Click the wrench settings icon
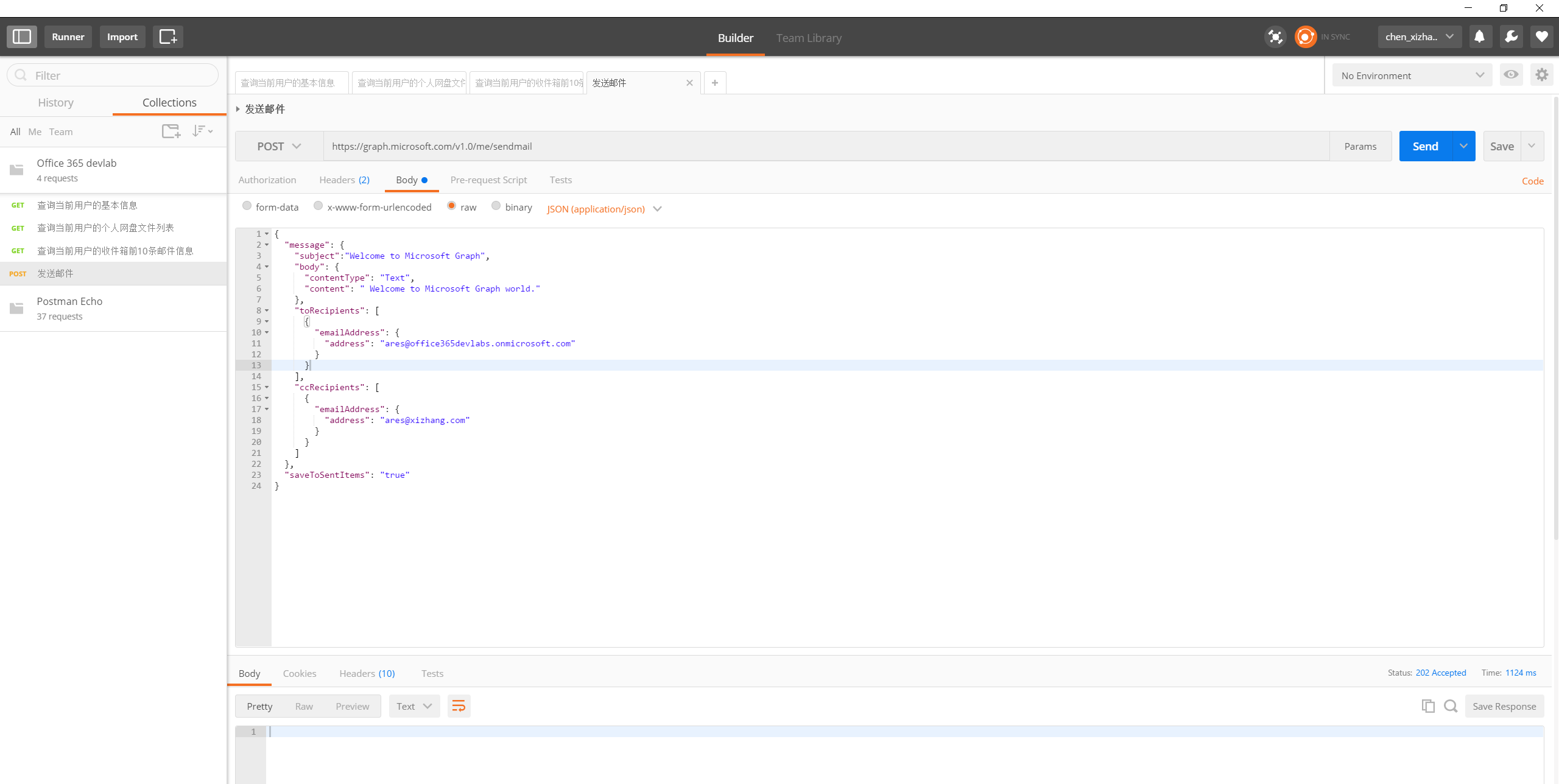 (1511, 37)
